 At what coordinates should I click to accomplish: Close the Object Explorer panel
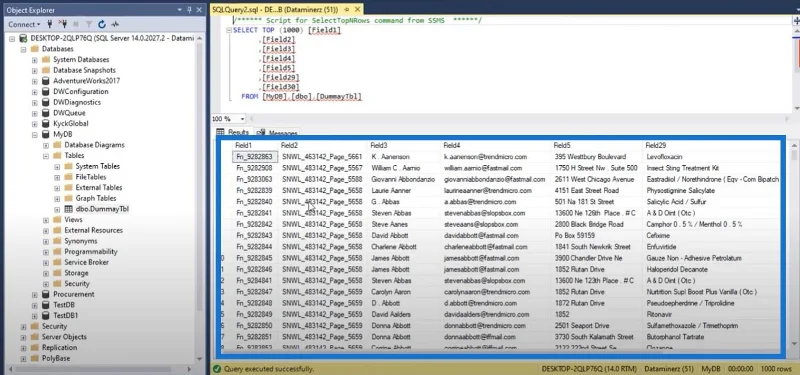[199, 10]
